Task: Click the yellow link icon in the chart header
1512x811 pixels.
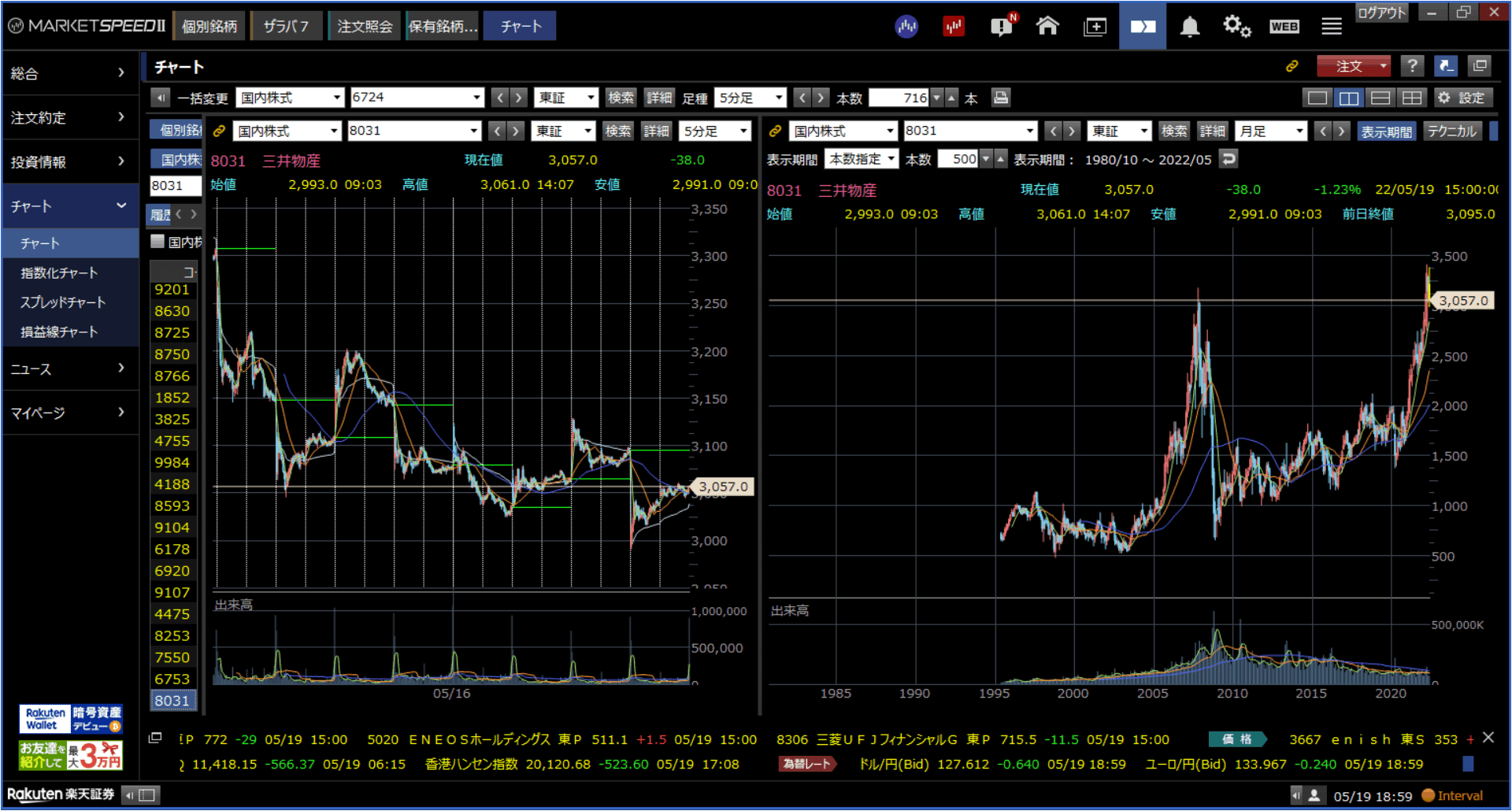Action: pos(1292,66)
